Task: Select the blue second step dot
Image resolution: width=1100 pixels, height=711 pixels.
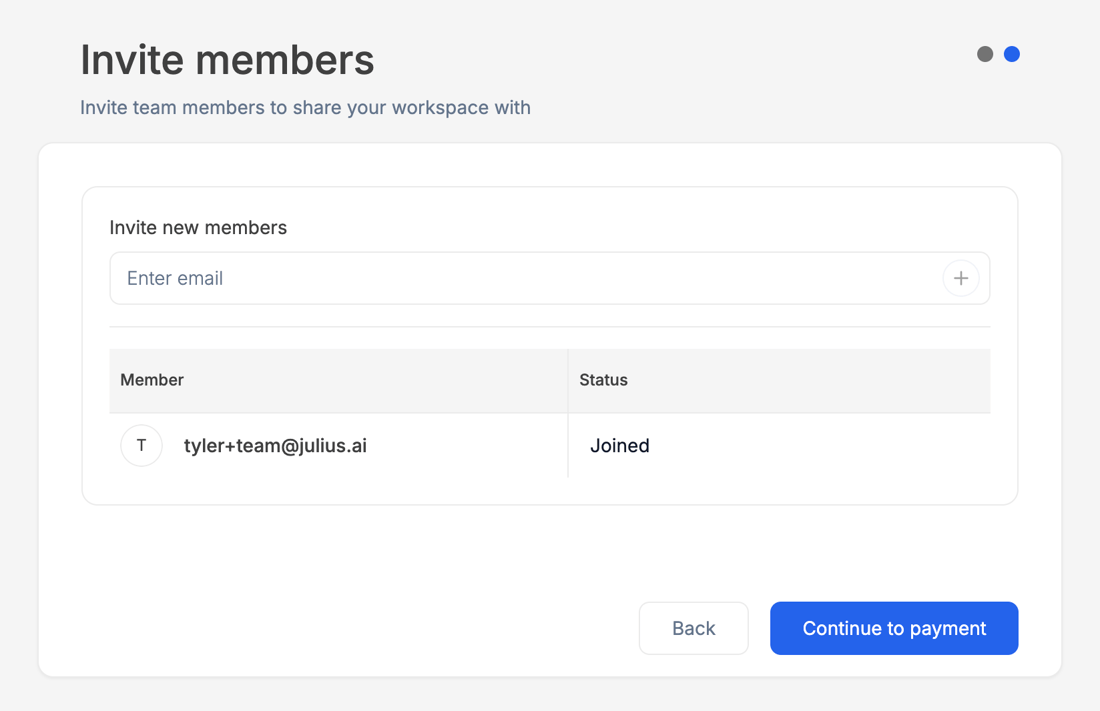Action: coord(1012,54)
